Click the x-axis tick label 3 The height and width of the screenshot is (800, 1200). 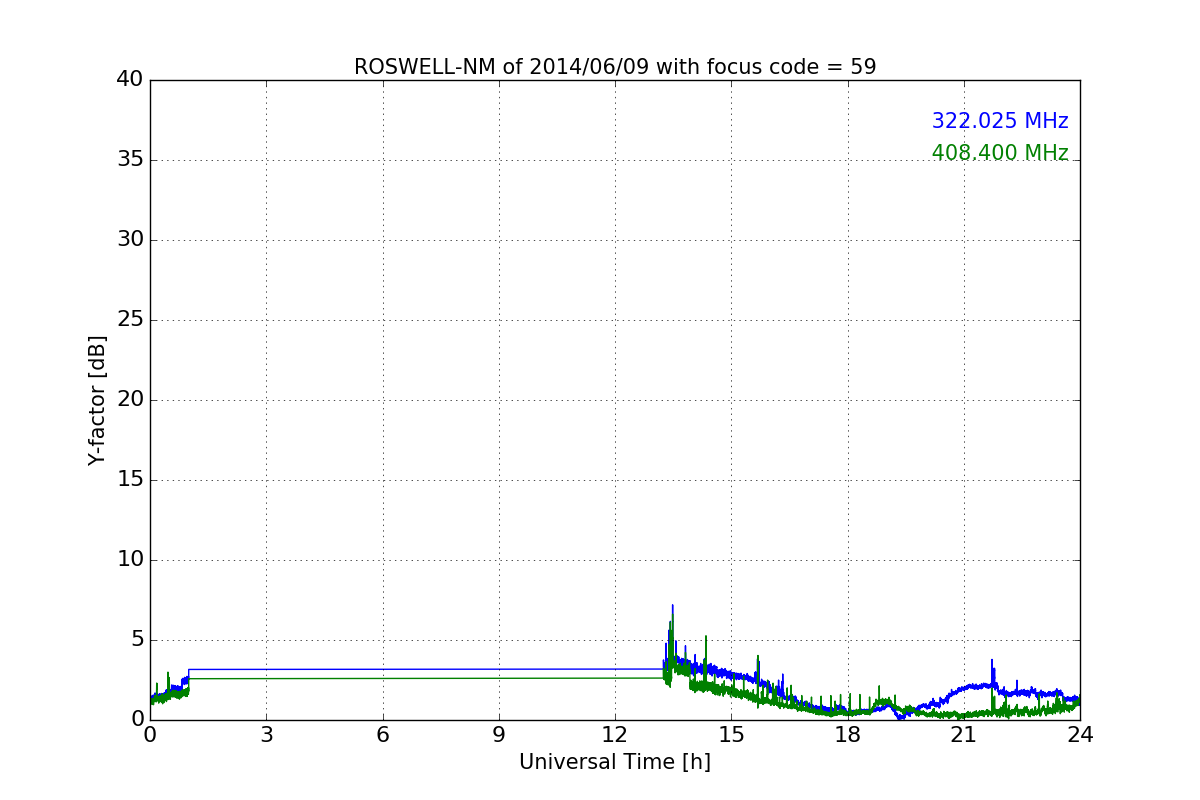tap(266, 735)
